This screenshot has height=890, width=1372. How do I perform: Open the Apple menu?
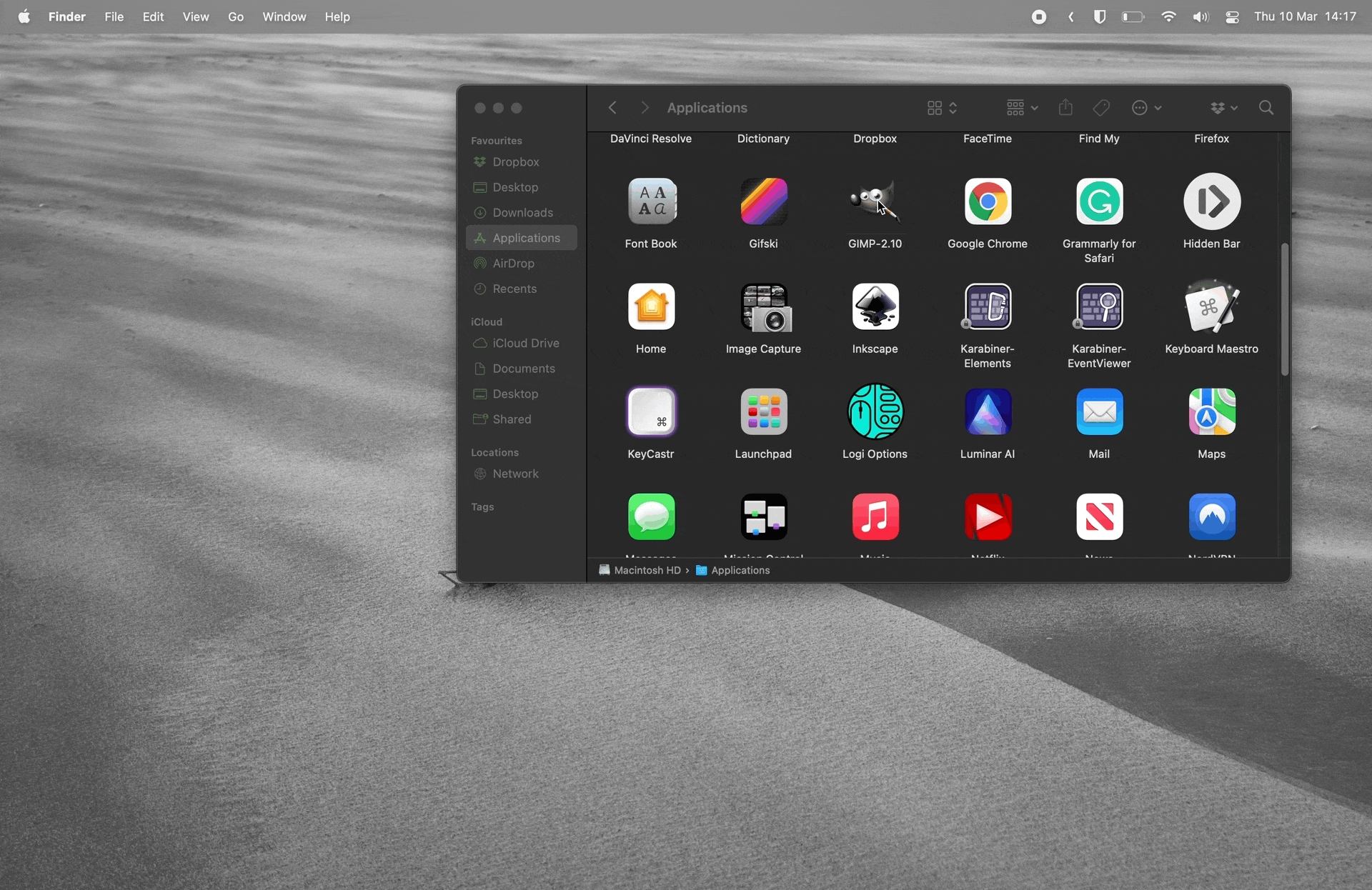[x=24, y=16]
